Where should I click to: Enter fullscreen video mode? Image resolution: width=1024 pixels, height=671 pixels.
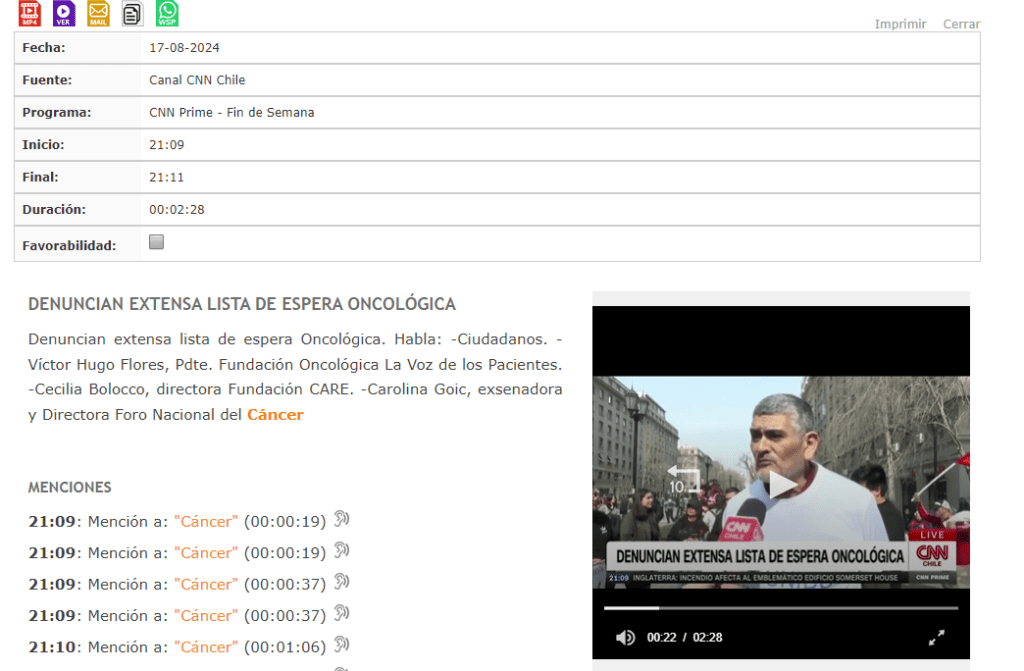(x=936, y=638)
